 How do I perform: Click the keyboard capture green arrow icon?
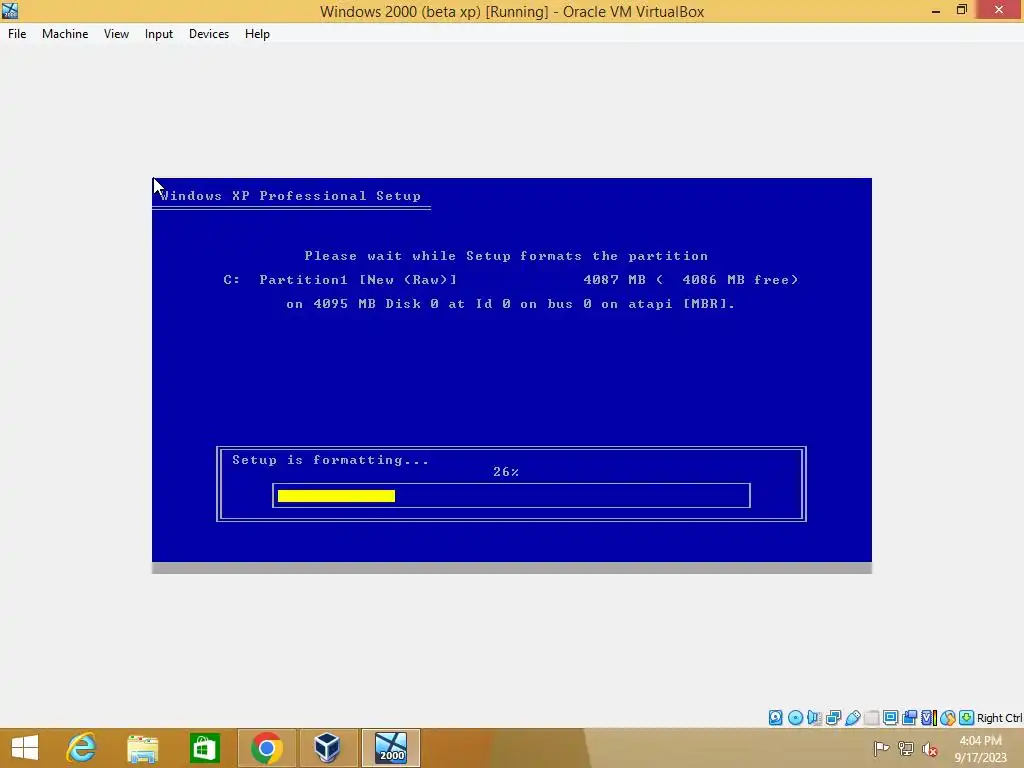tap(967, 718)
